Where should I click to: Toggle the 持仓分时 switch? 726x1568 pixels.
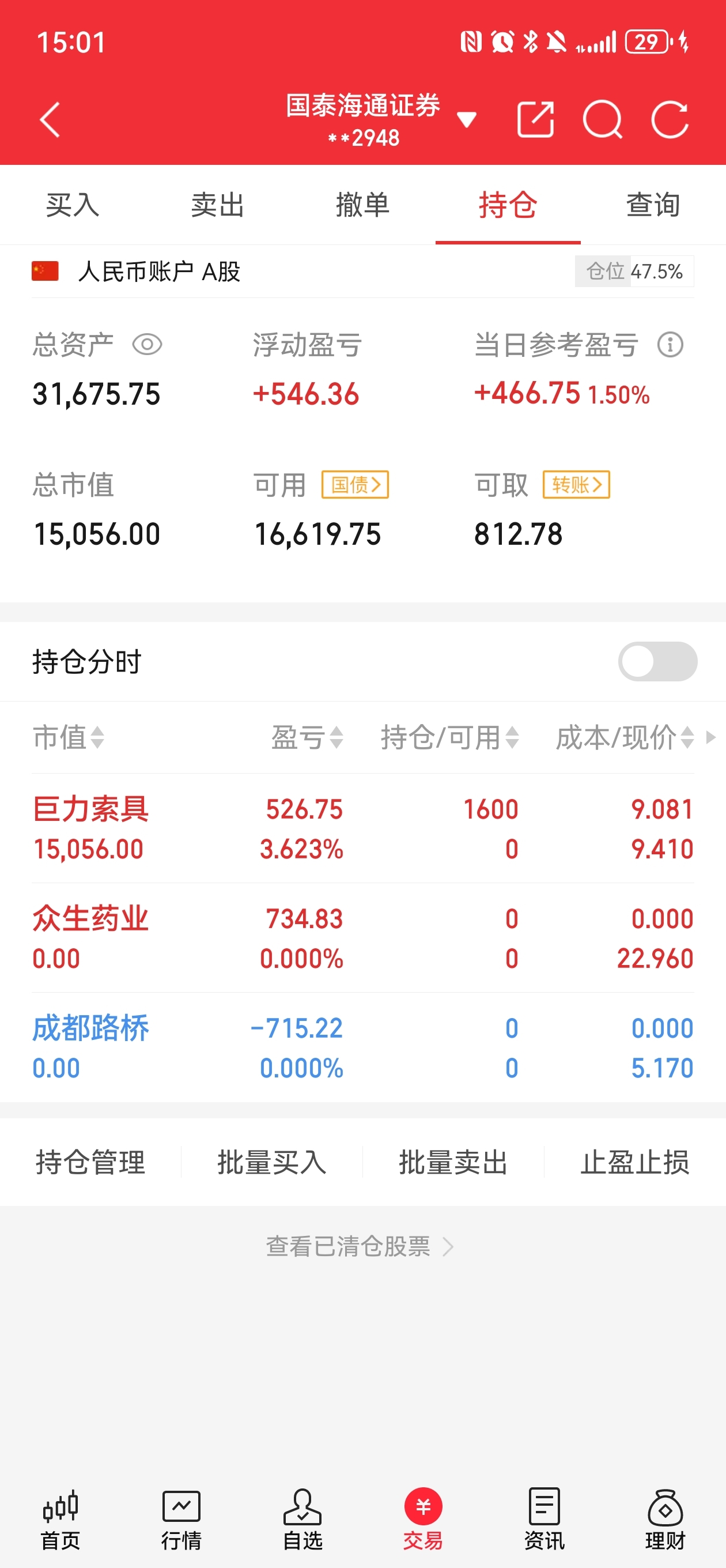(658, 662)
